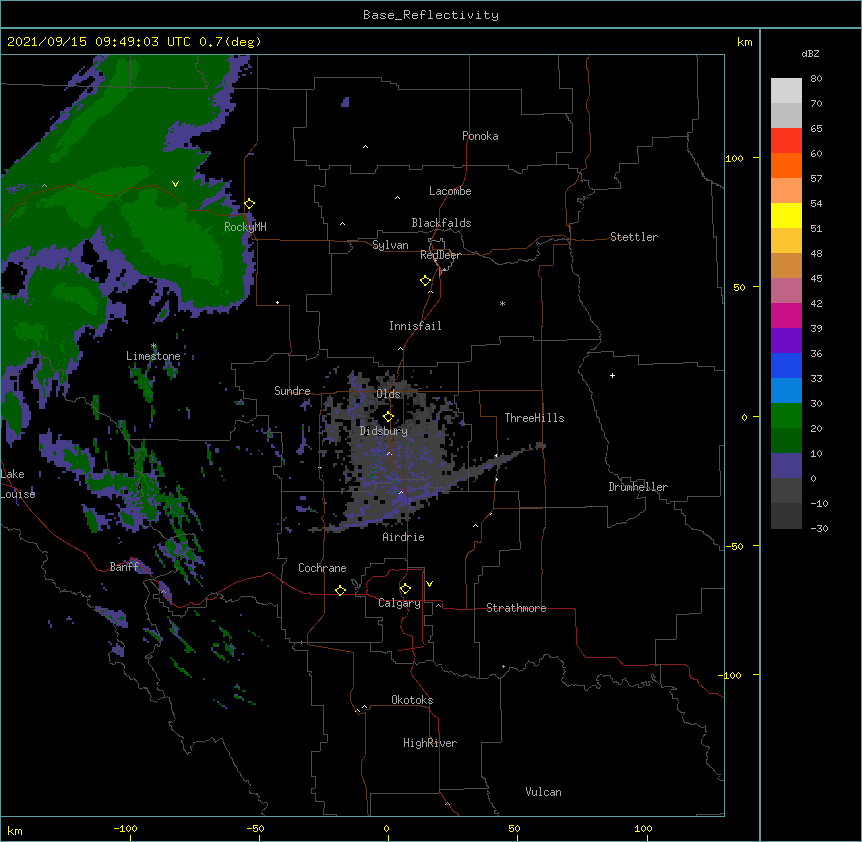This screenshot has width=862, height=842.
Task: Click the -100 tick on the bottom axis
Action: (125, 828)
